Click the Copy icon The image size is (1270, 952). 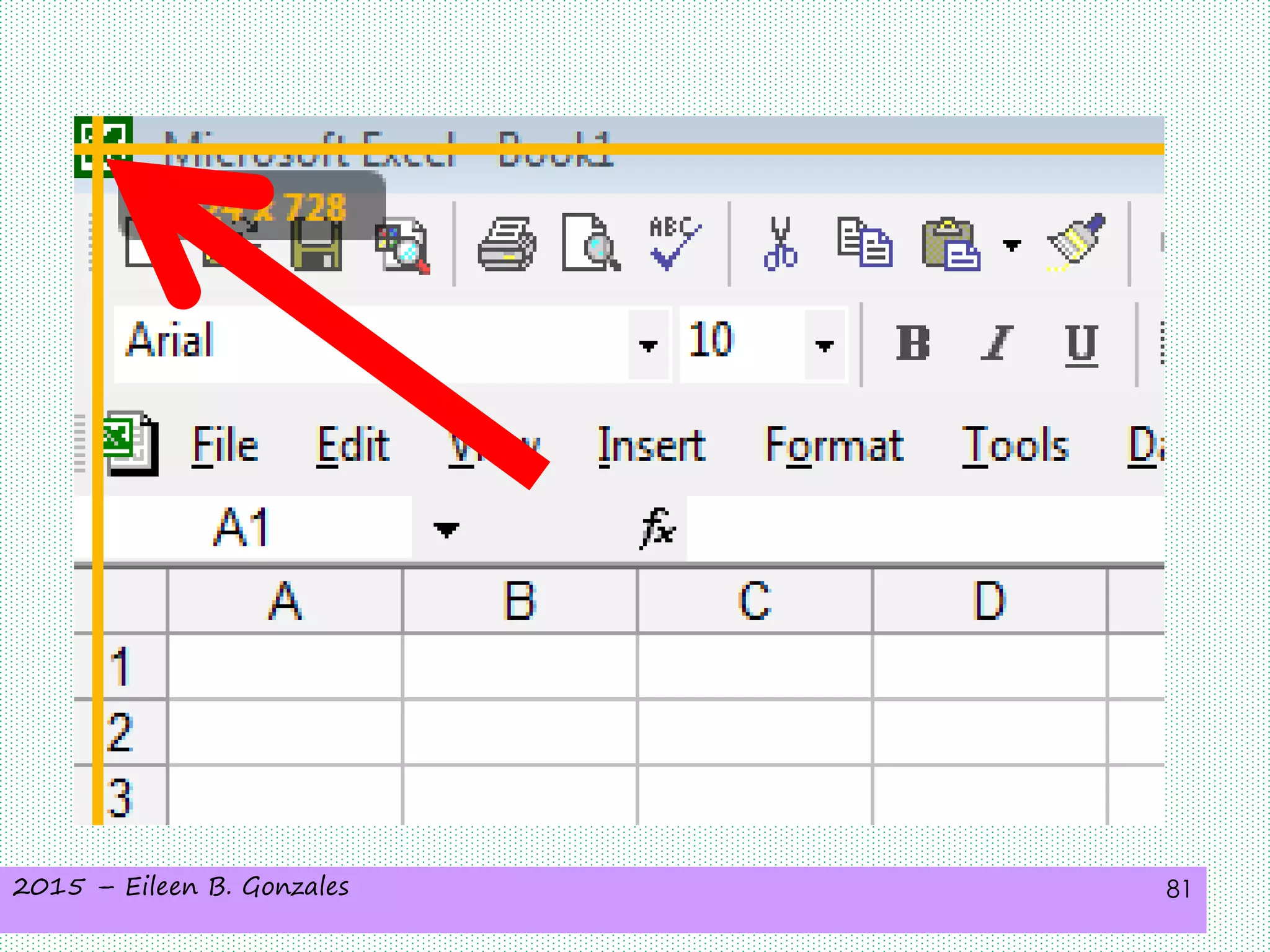pyautogui.click(x=864, y=243)
